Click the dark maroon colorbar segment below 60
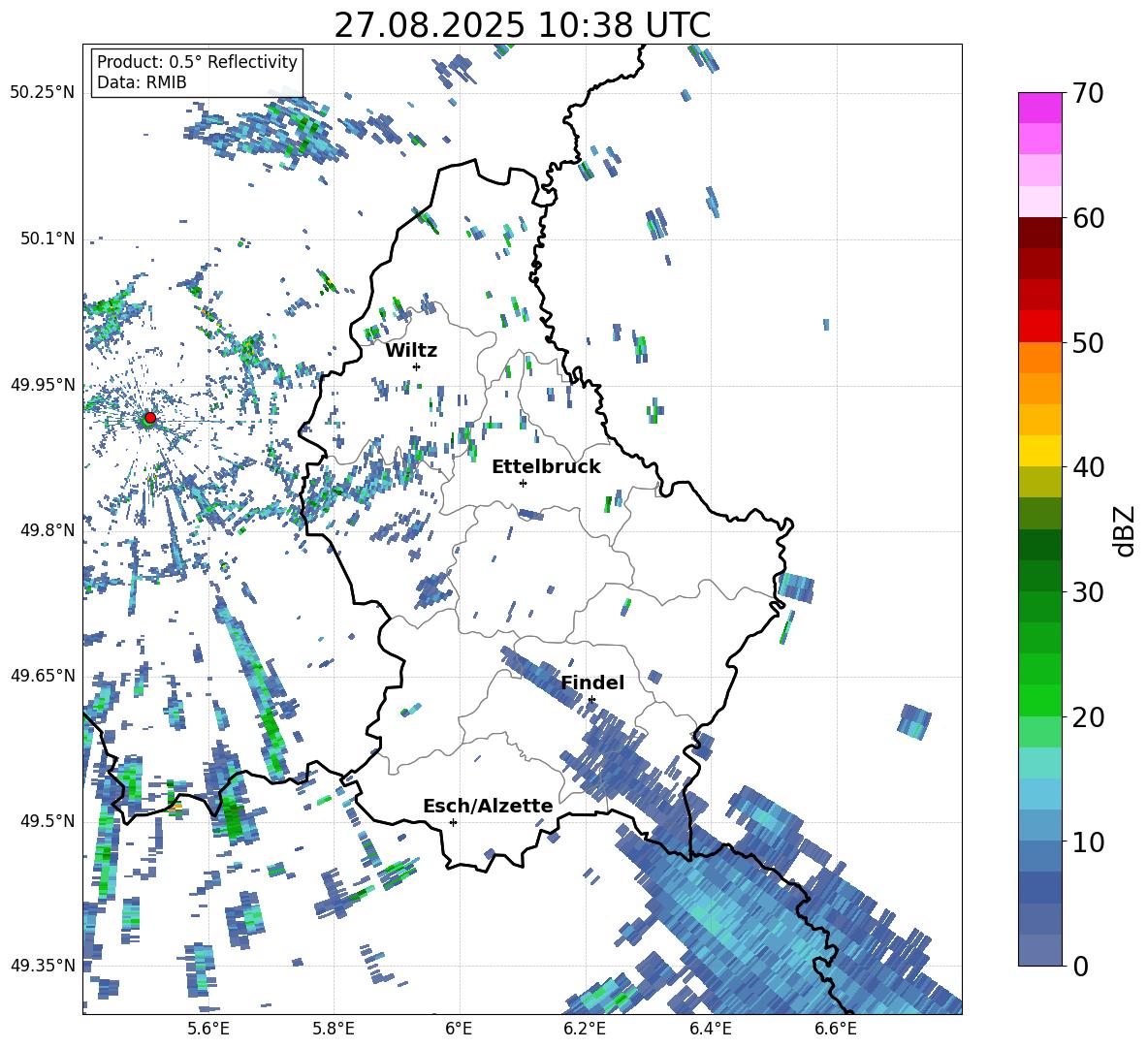 (1039, 233)
